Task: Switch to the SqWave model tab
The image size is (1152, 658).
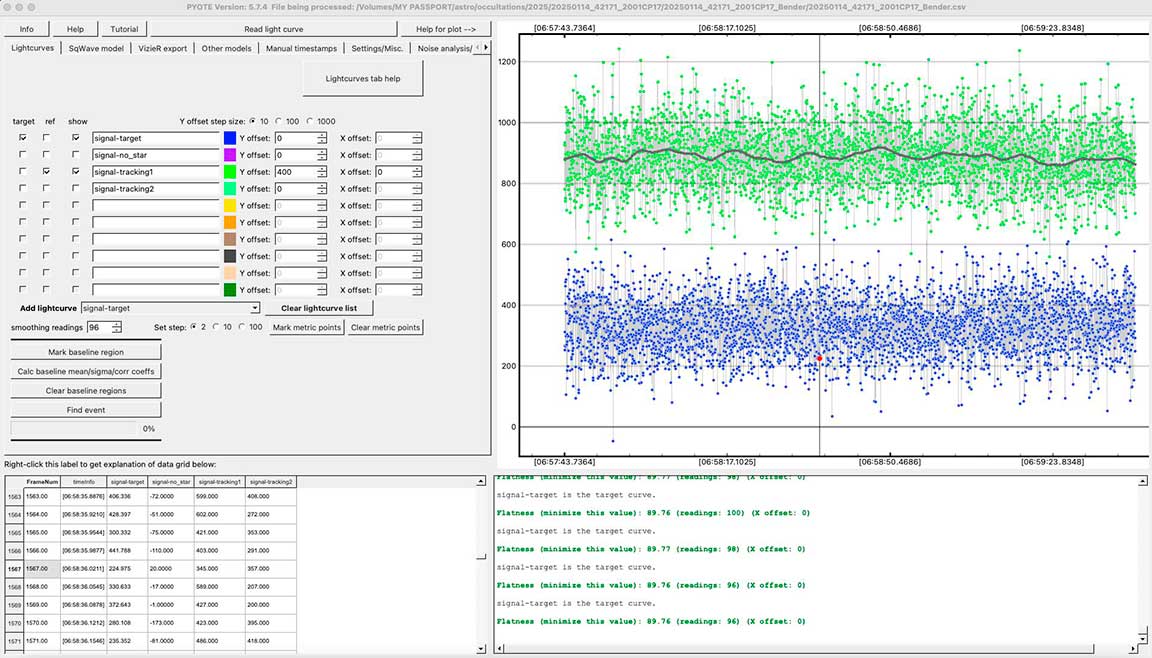Action: pyautogui.click(x=96, y=48)
